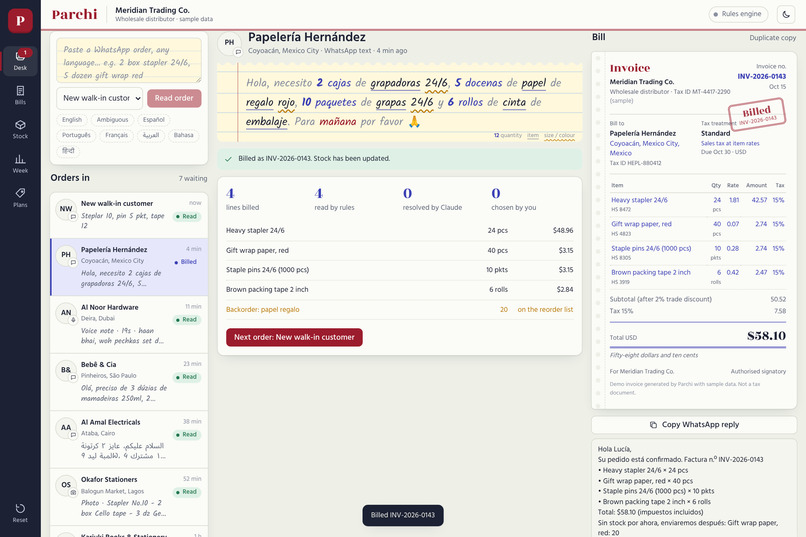Go to the Stock section
The width and height of the screenshot is (806, 537).
(x=20, y=129)
